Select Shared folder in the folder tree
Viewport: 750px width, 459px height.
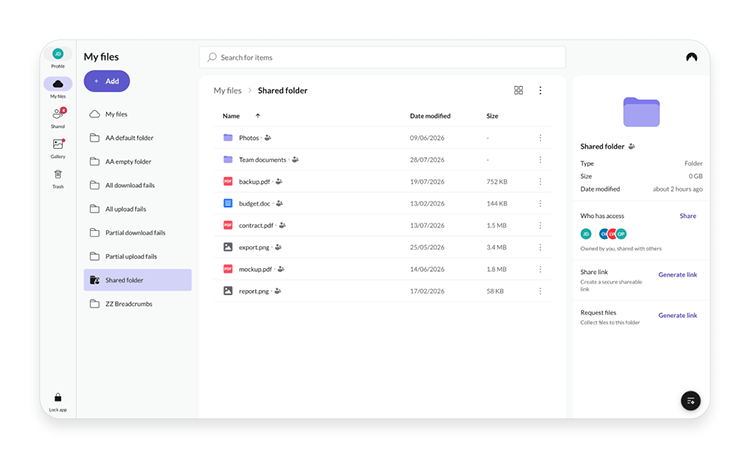coord(138,280)
